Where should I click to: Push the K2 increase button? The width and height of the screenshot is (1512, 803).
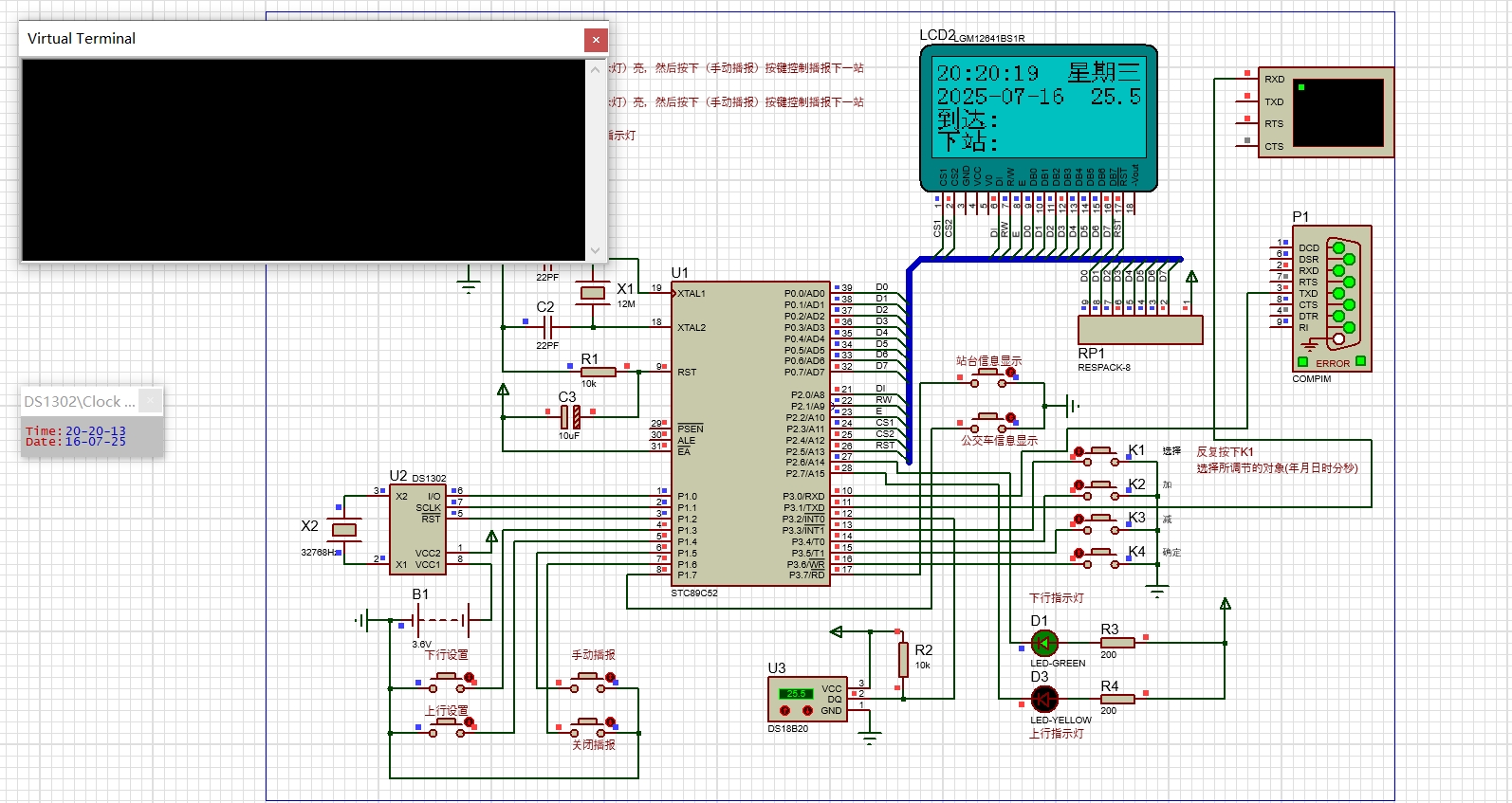click(x=1100, y=489)
